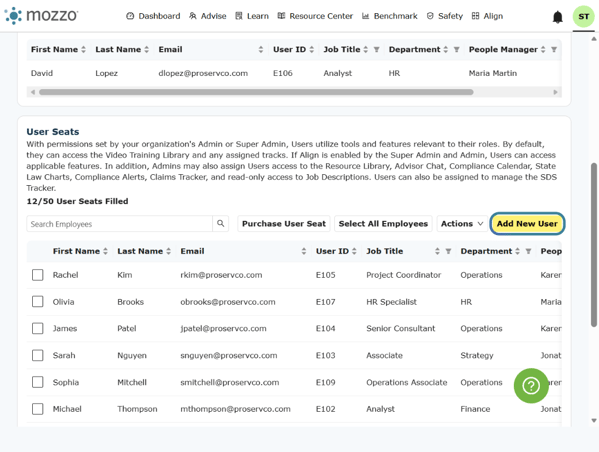Filter User Seats table by Department

[528, 251]
